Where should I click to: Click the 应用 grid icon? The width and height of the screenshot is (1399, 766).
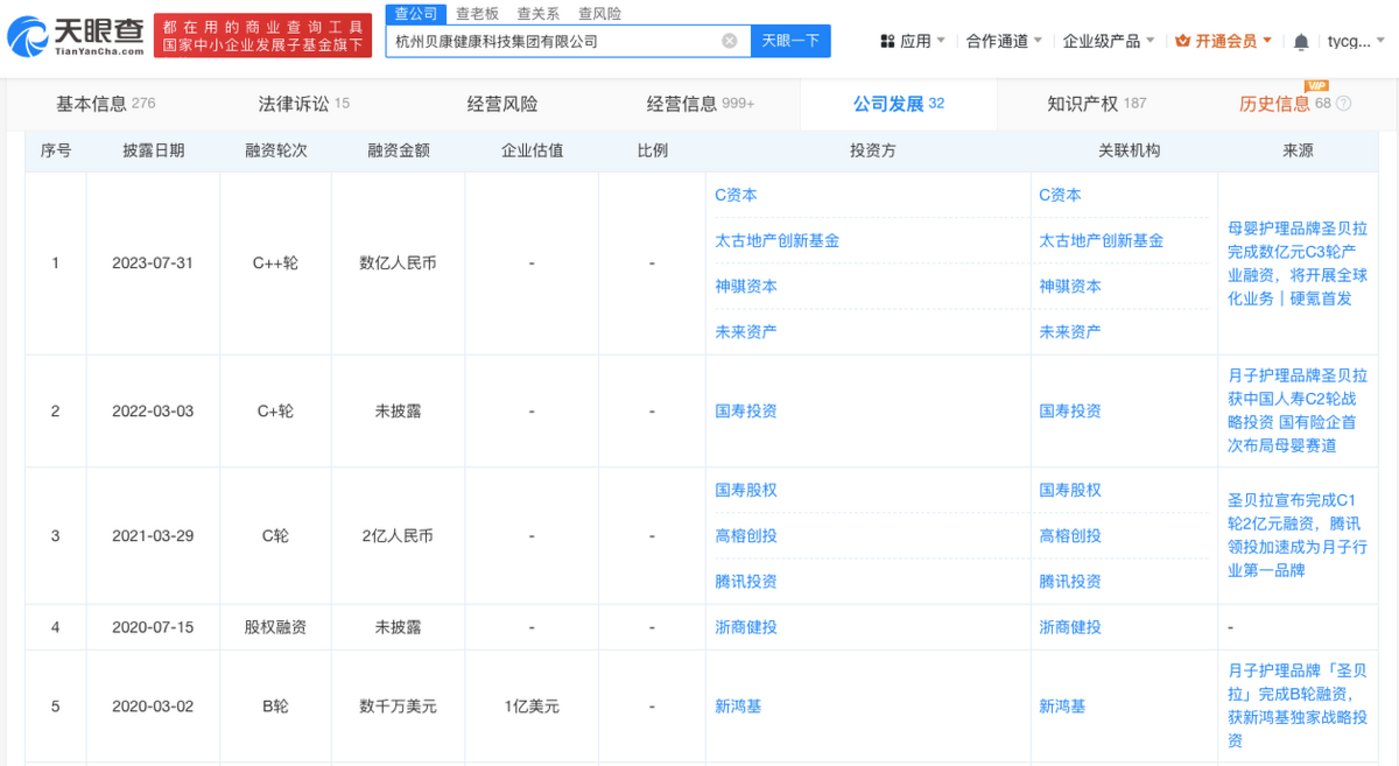886,41
